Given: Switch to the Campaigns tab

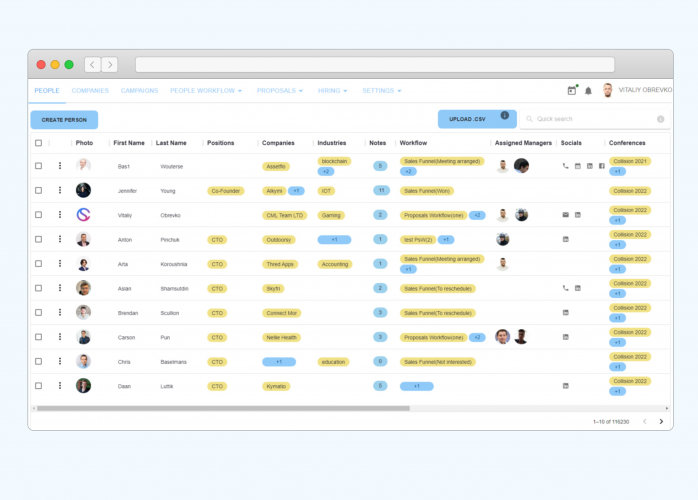Looking at the screenshot, I should pos(139,91).
